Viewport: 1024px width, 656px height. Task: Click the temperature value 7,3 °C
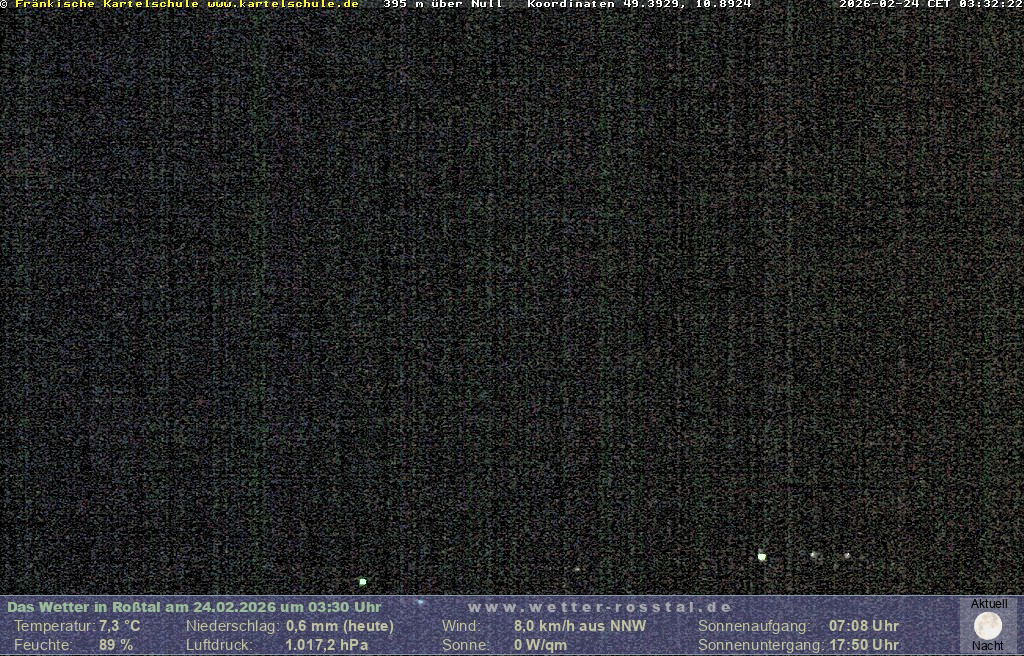(120, 626)
